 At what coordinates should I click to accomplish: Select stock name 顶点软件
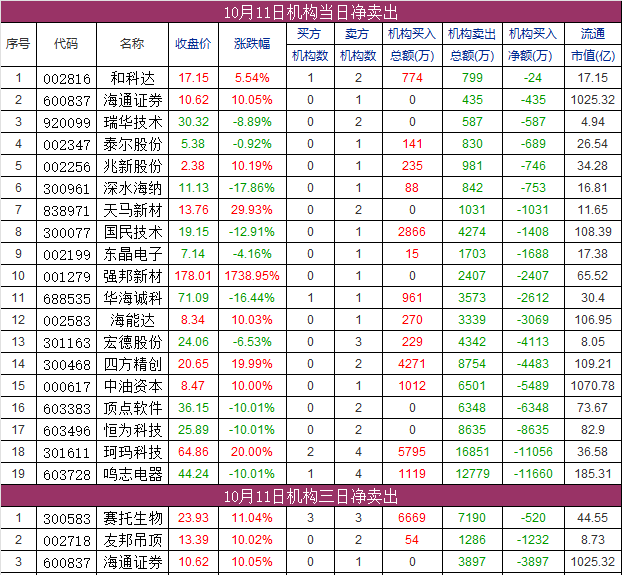pyautogui.click(x=132, y=408)
